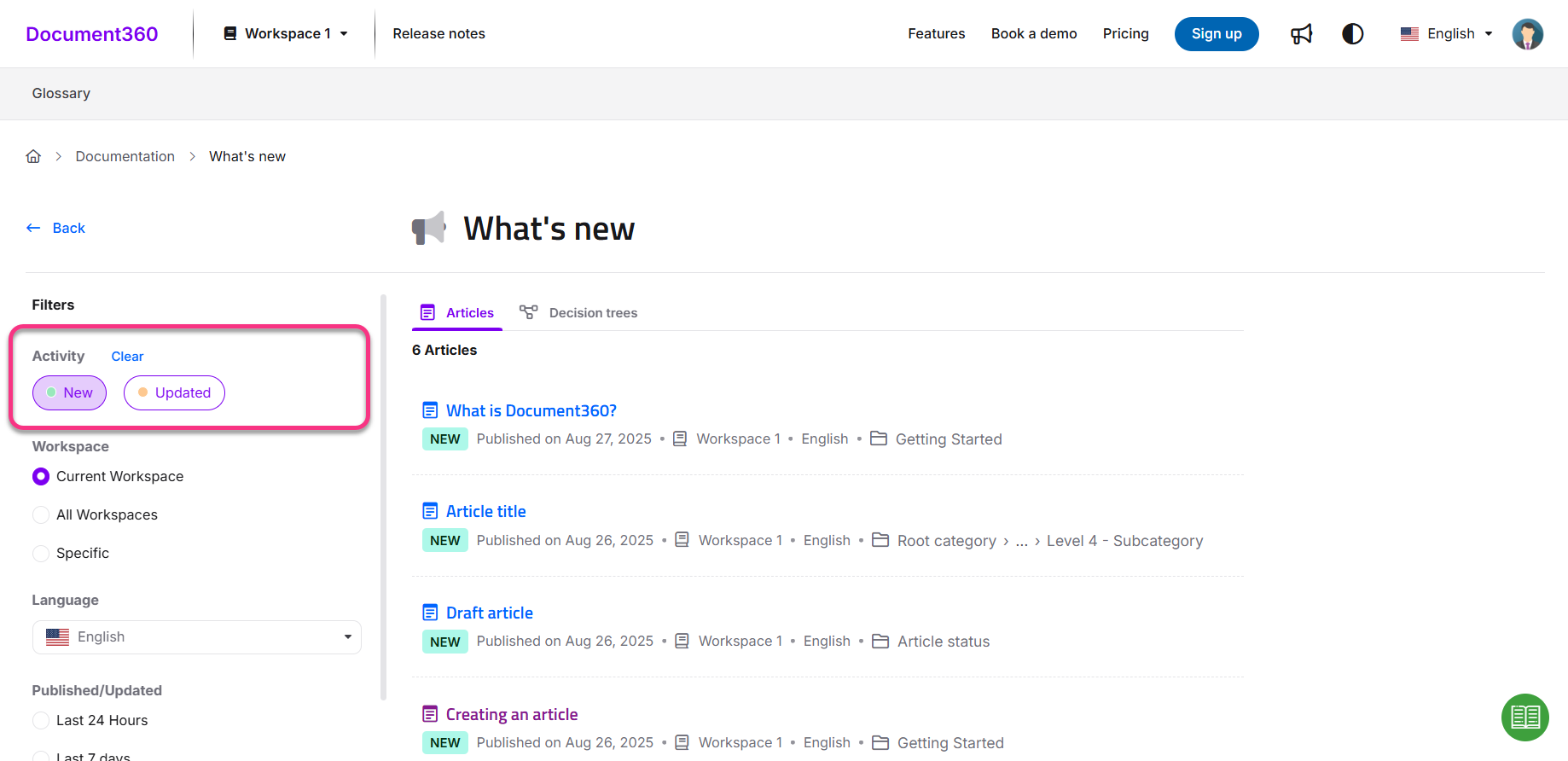Viewport: 1568px width, 761px height.
Task: Click the Sign up button
Action: pos(1217,34)
